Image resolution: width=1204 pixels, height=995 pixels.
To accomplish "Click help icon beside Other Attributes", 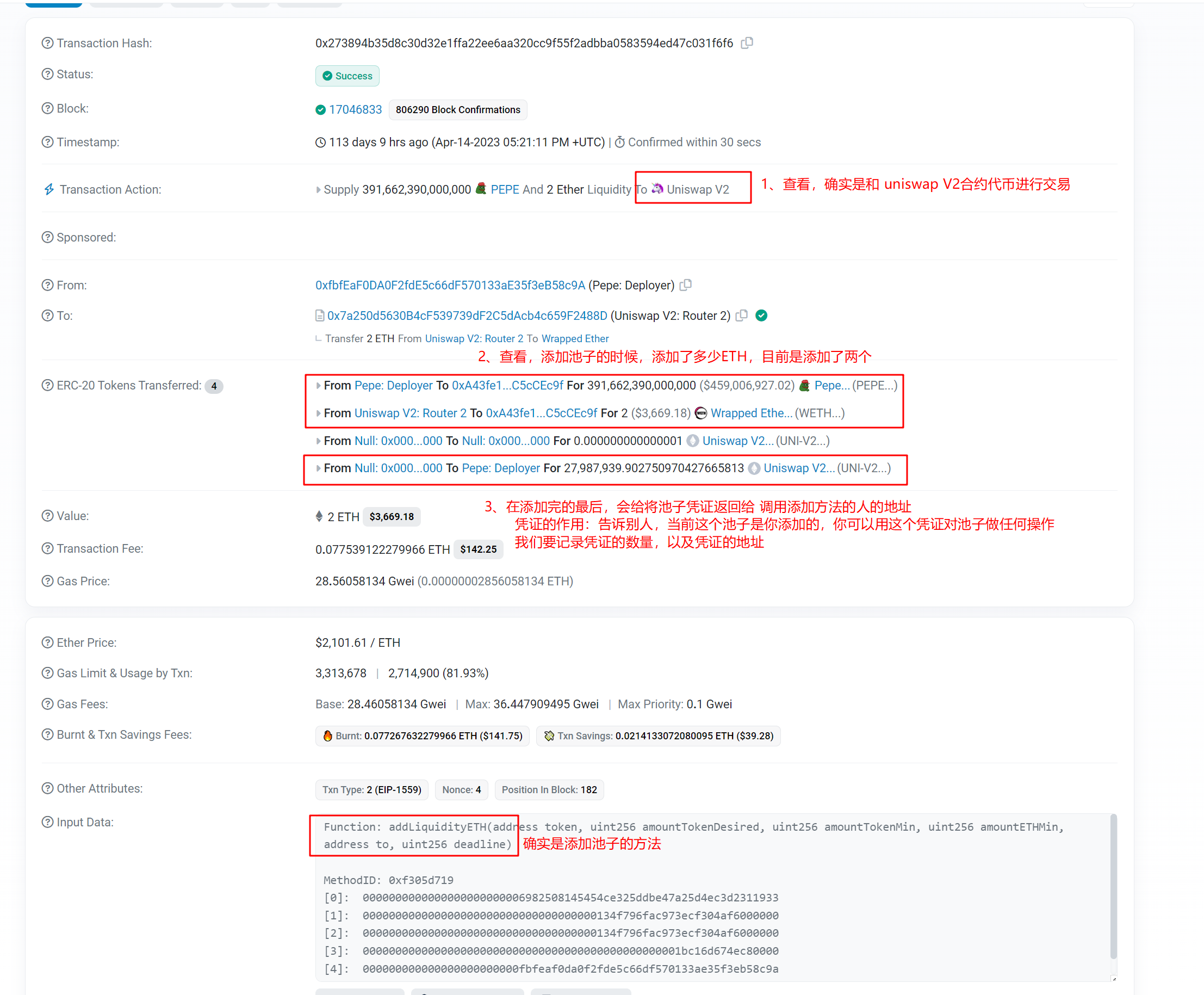I will click(x=47, y=788).
